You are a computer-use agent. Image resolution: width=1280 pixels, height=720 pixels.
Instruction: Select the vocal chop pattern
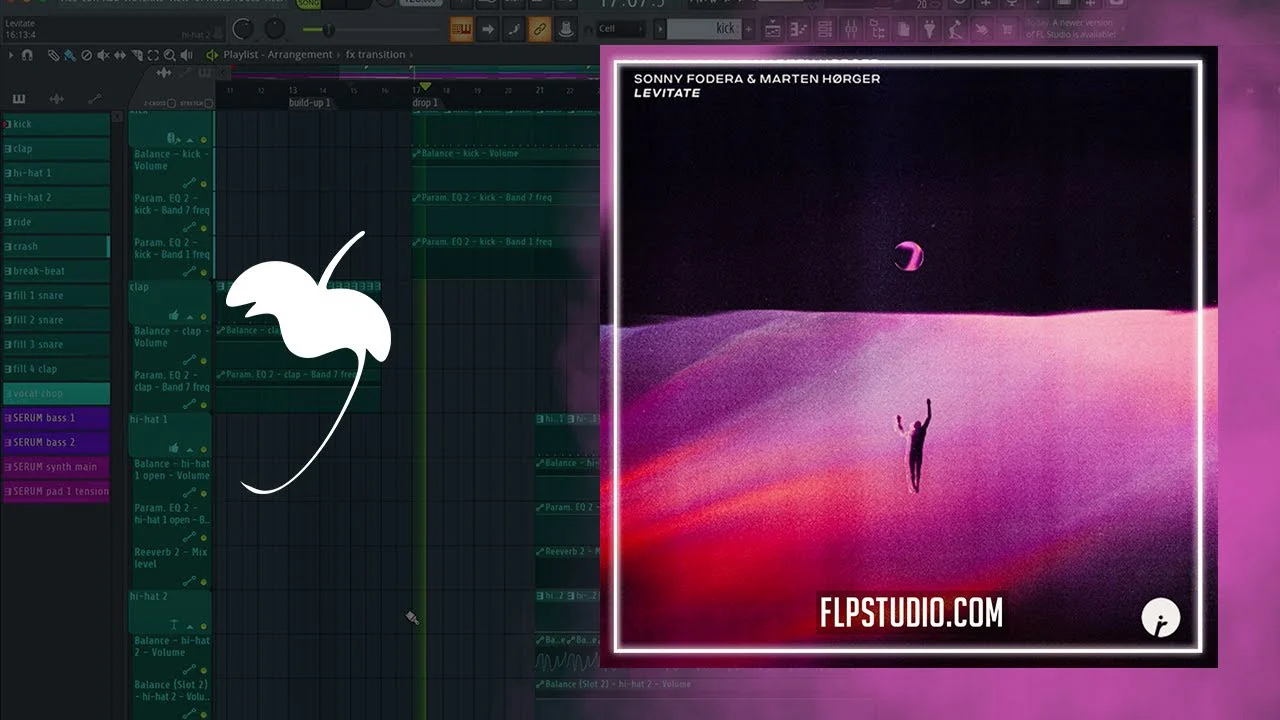[56, 394]
